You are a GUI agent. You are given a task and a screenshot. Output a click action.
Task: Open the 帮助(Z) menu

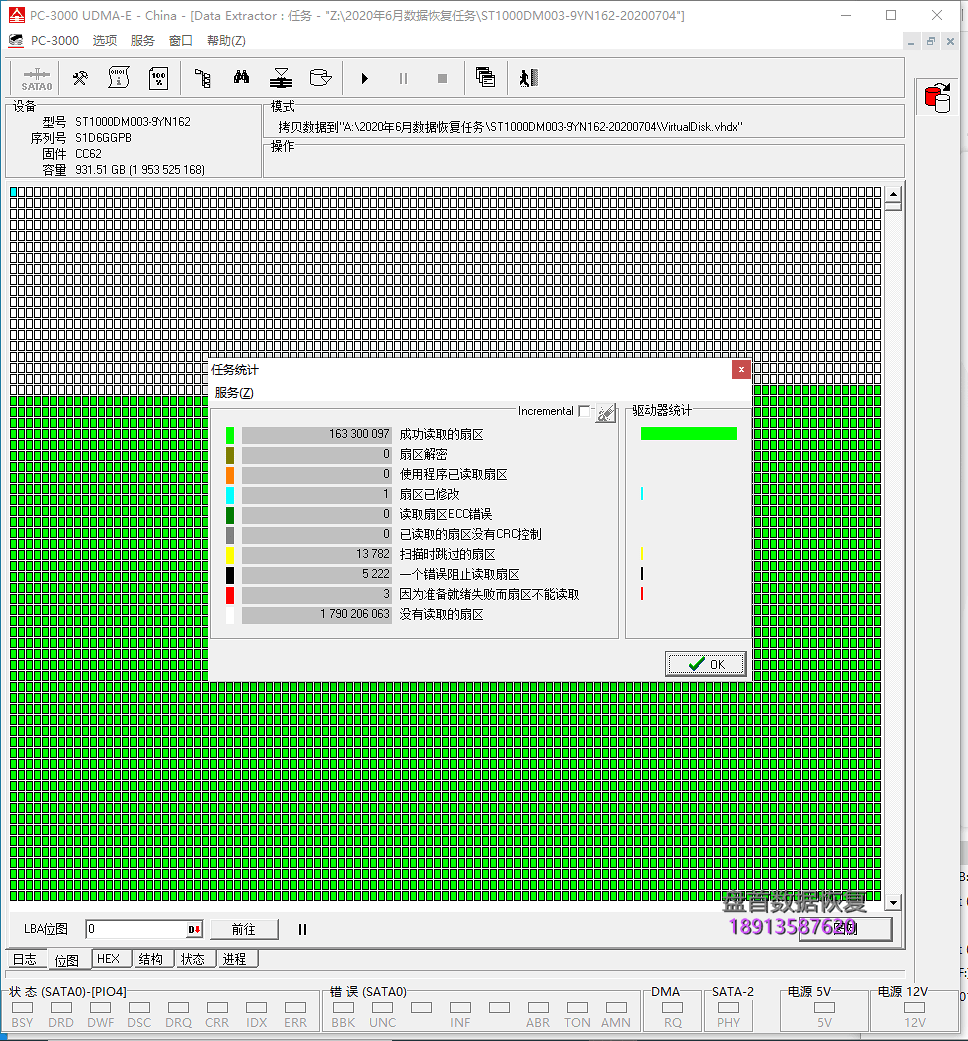226,40
